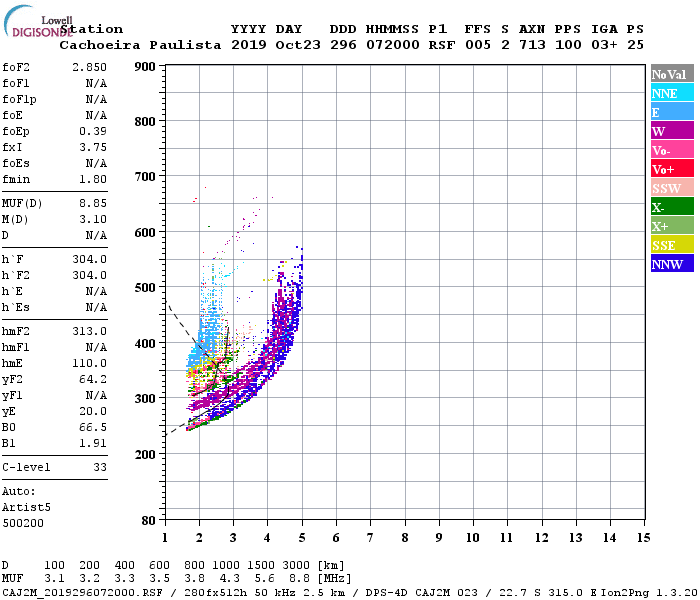700x600 pixels.
Task: Click the 03+ value under IGA
Action: coord(604,45)
